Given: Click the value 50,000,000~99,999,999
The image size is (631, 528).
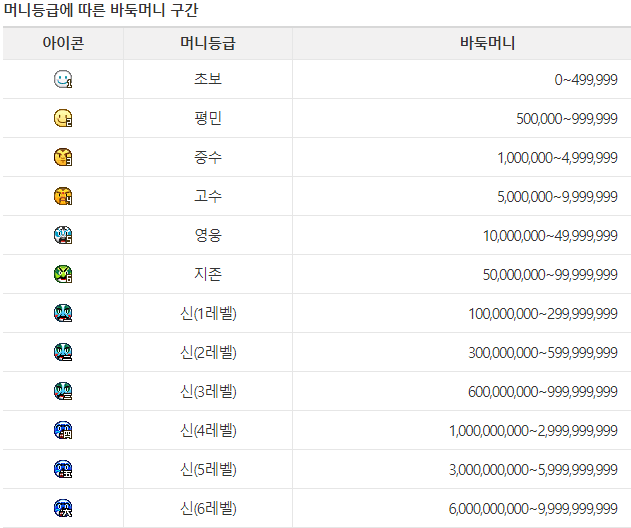Looking at the screenshot, I should pyautogui.click(x=550, y=275).
